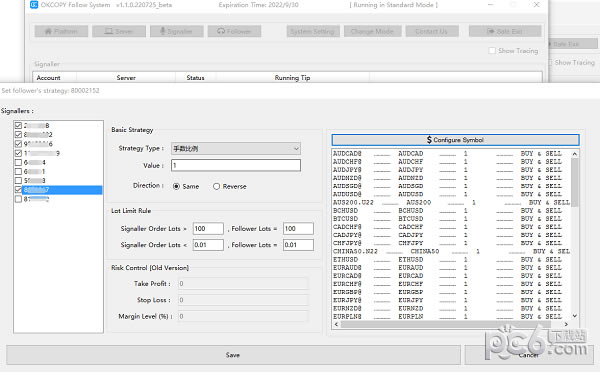
Task: Click the Configure Symbol dollar button
Action: [455, 140]
